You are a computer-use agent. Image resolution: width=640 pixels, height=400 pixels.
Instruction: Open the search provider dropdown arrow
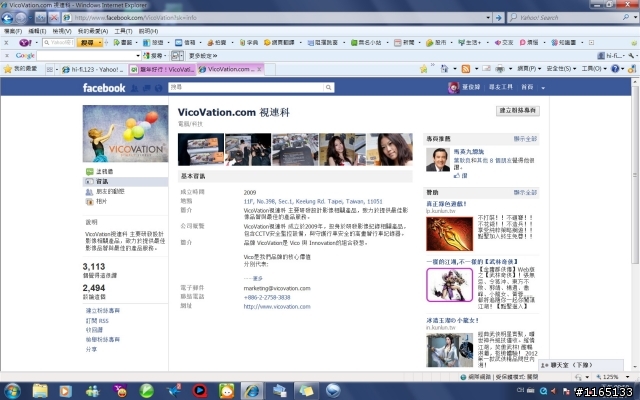click(x=635, y=17)
